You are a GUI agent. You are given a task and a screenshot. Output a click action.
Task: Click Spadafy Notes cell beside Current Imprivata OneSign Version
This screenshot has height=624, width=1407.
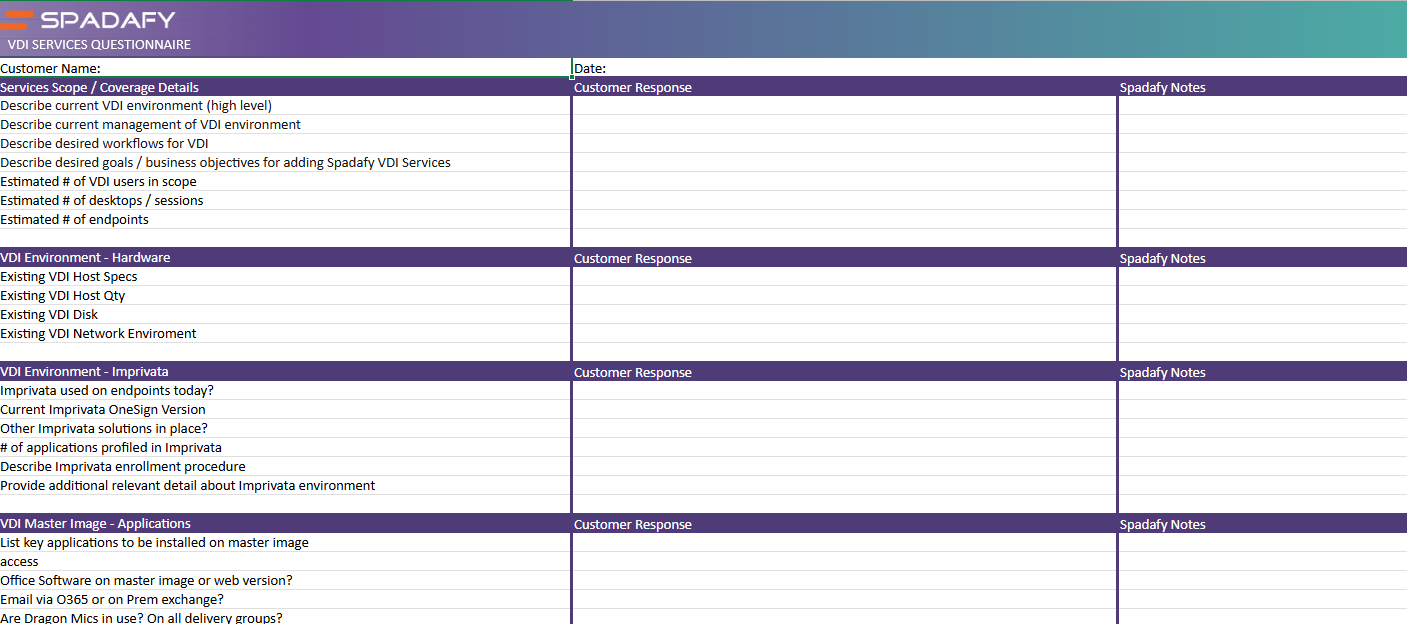pos(1263,409)
